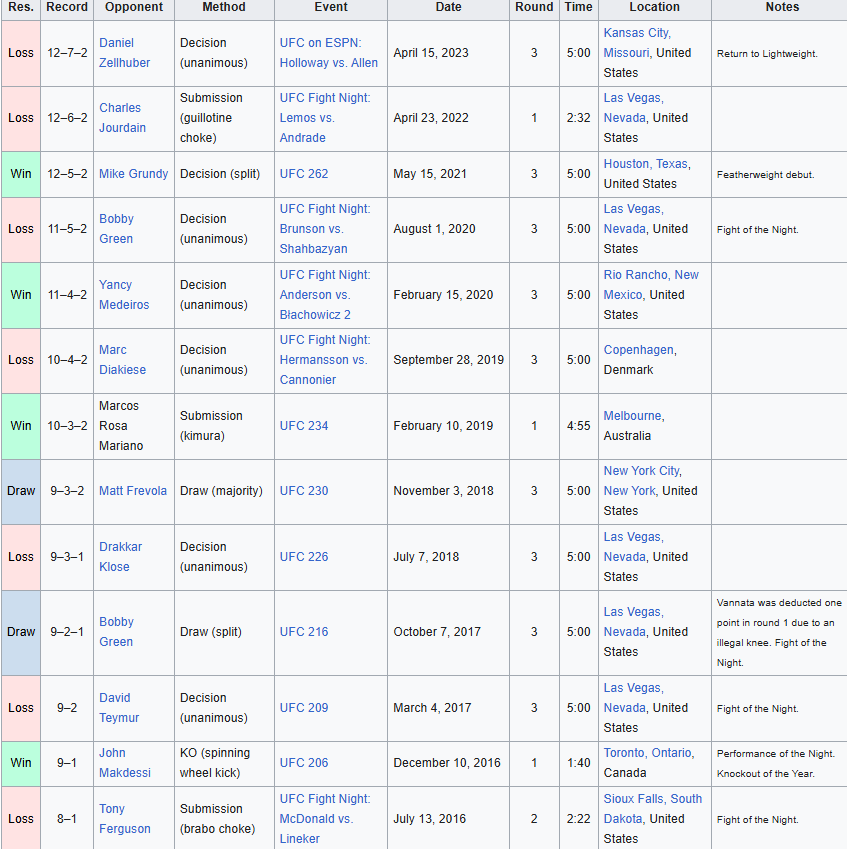This screenshot has width=847, height=849.
Task: Select the date April 15, 2023
Action: [431, 53]
